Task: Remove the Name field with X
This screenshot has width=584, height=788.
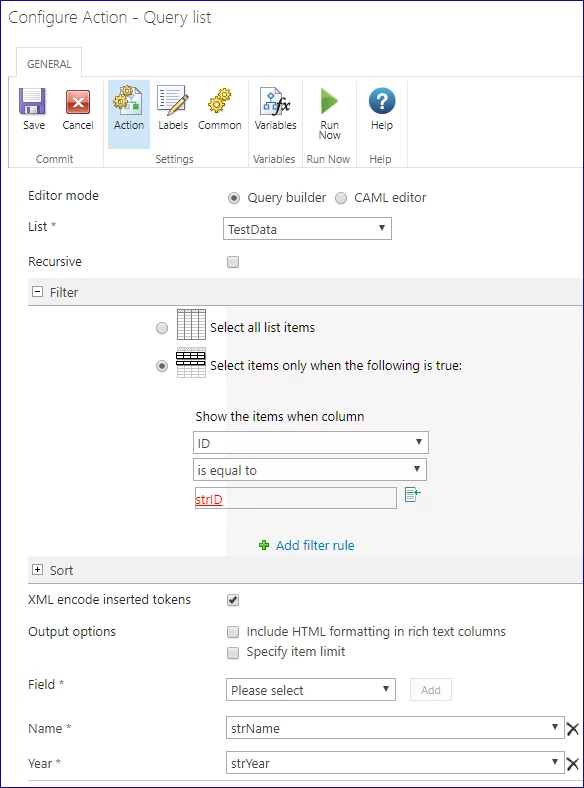Action: point(572,729)
